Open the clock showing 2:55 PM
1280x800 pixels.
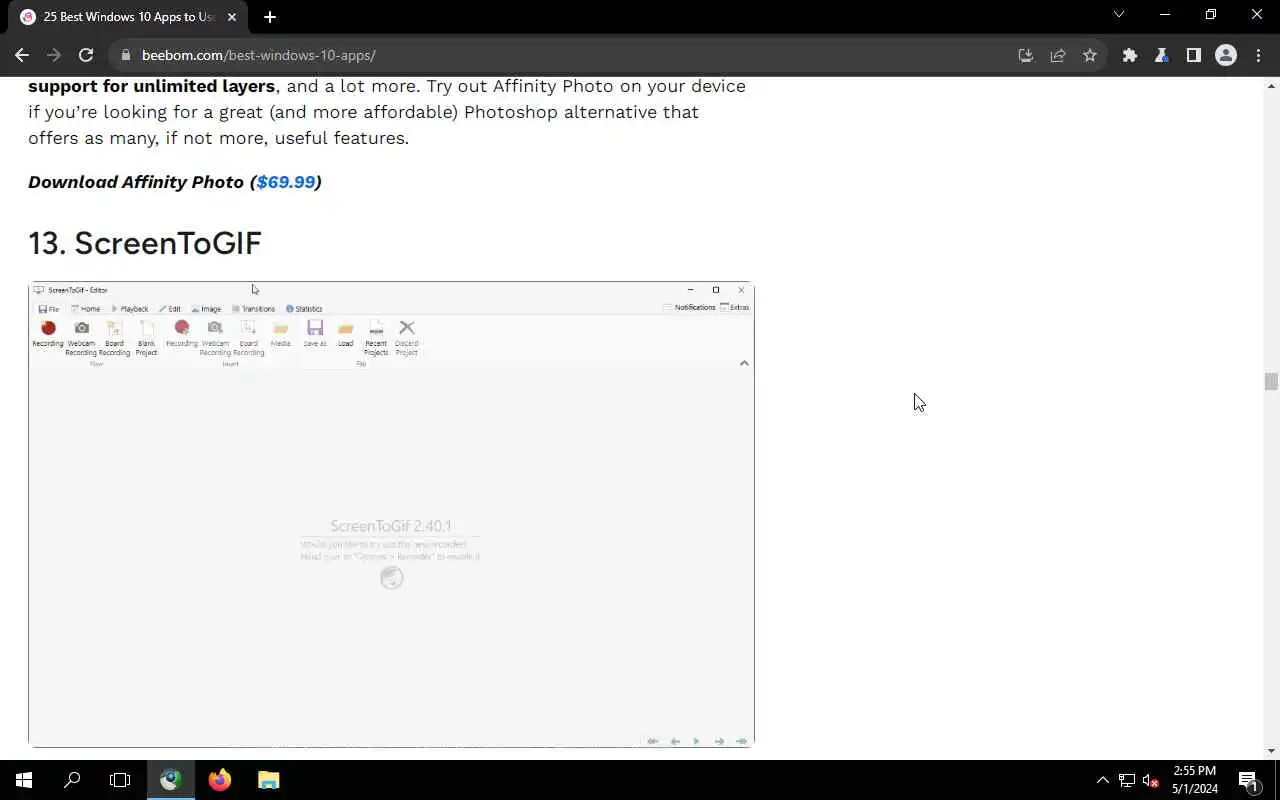[x=1195, y=780]
